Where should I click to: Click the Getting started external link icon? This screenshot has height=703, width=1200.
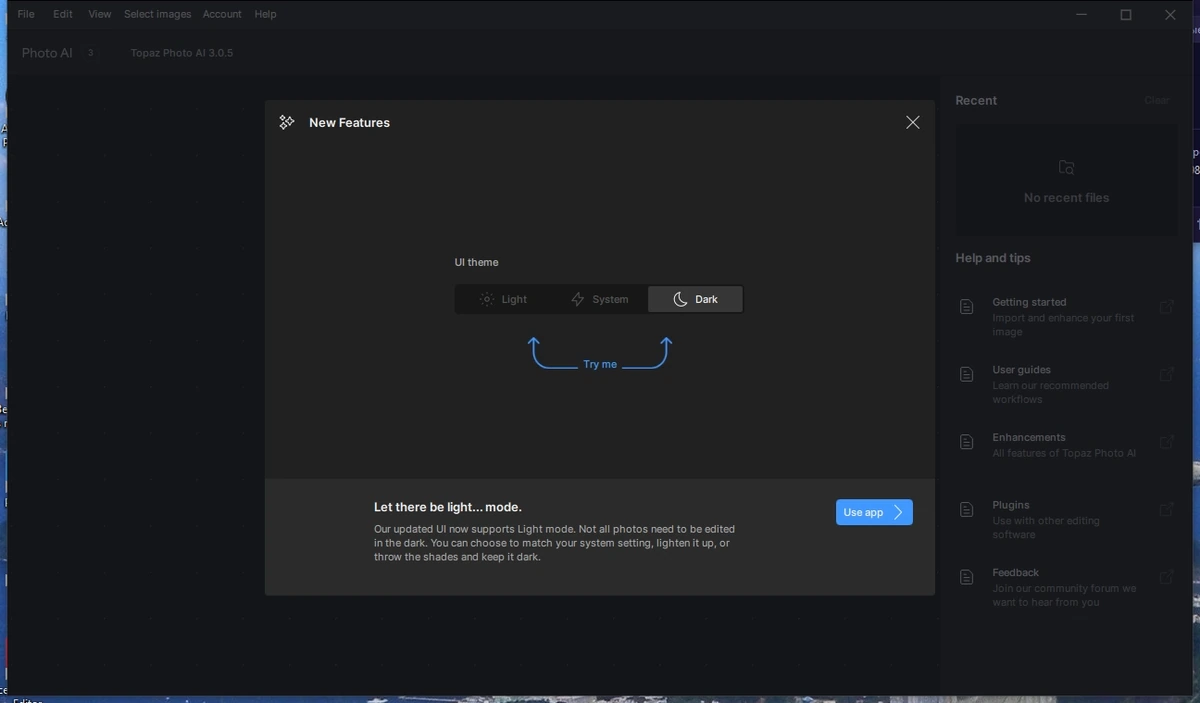pos(1166,307)
